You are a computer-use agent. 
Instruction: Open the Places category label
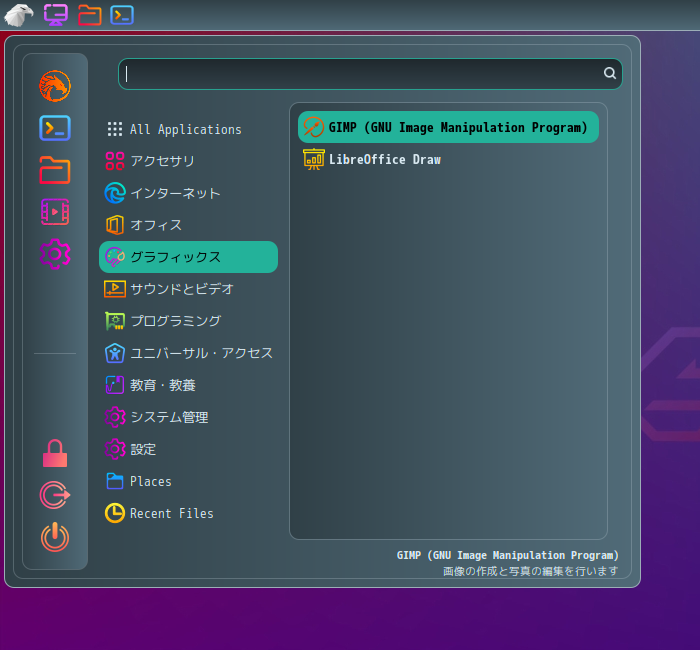(150, 481)
